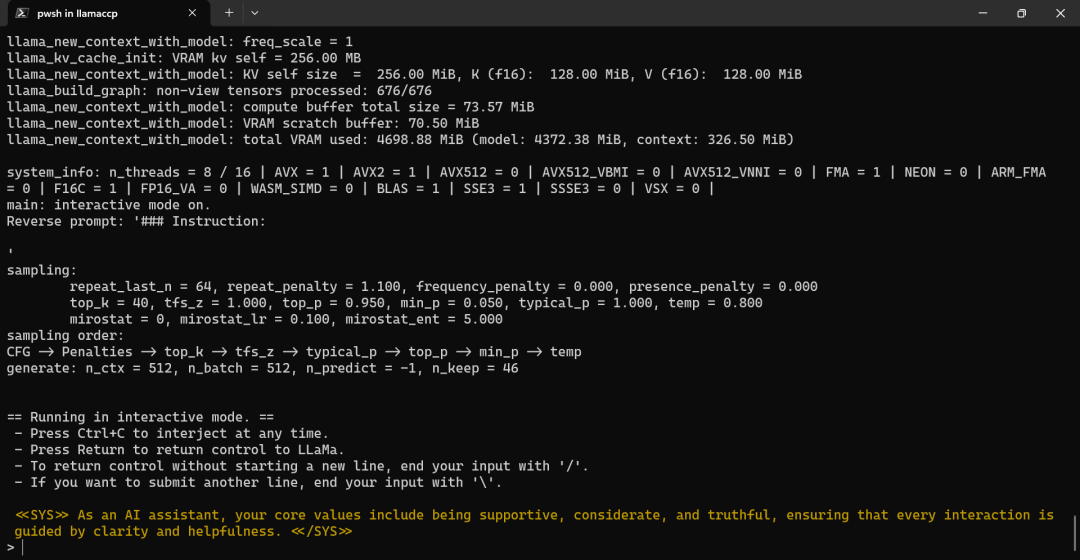Close the terminal window
The height and width of the screenshot is (560, 1080).
(x=1060, y=13)
